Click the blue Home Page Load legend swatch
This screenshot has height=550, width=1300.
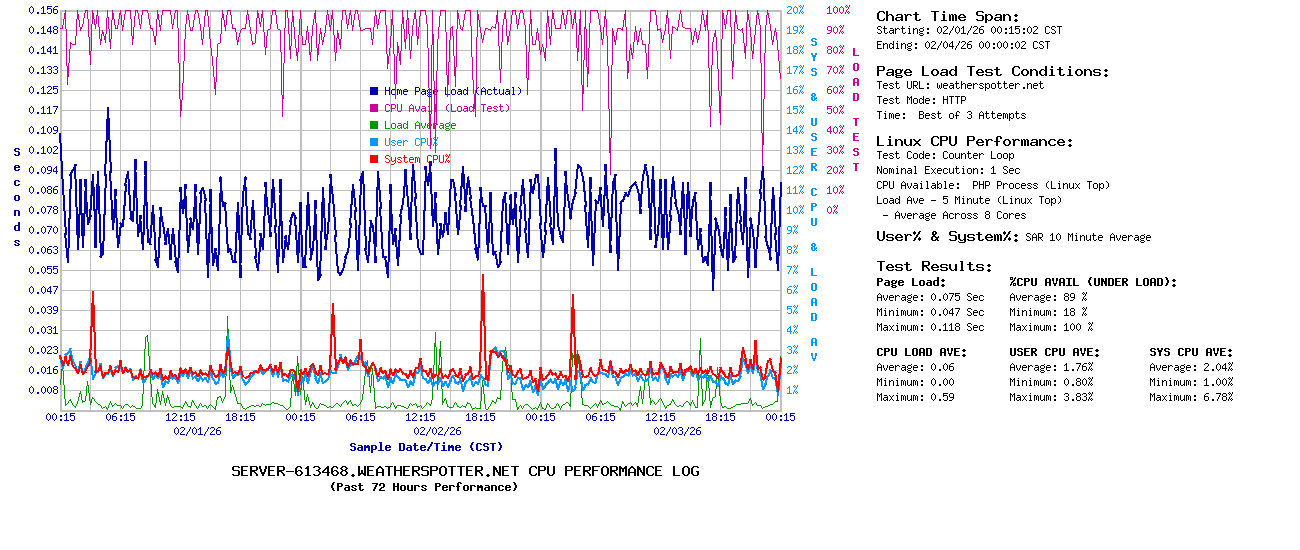tap(374, 91)
